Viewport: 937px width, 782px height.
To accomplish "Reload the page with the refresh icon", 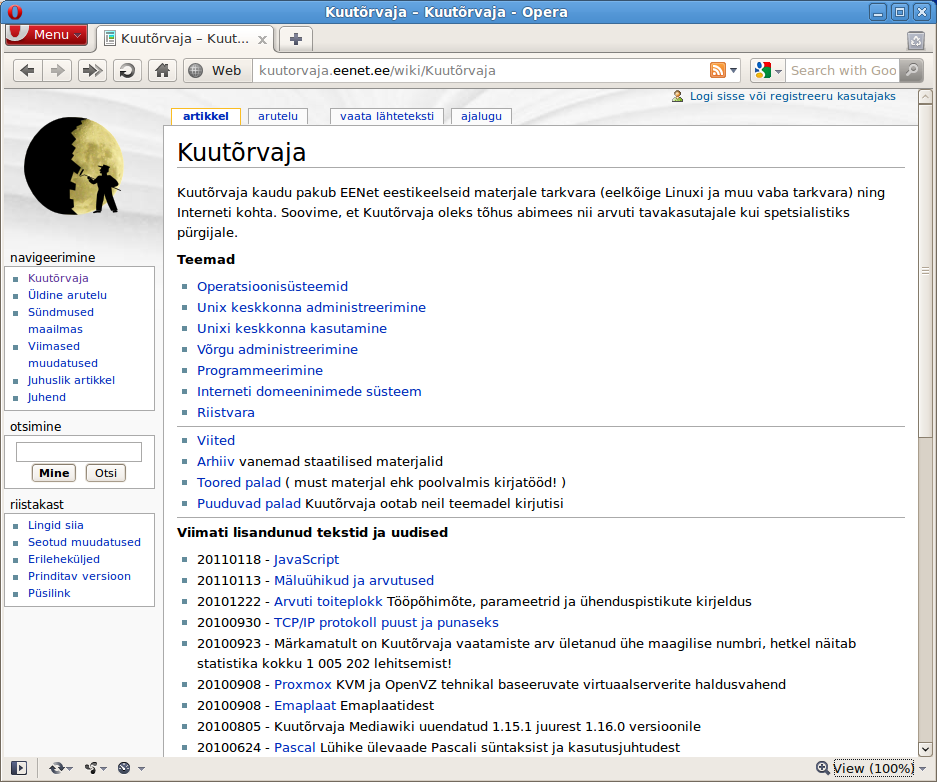I will pyautogui.click(x=127, y=70).
